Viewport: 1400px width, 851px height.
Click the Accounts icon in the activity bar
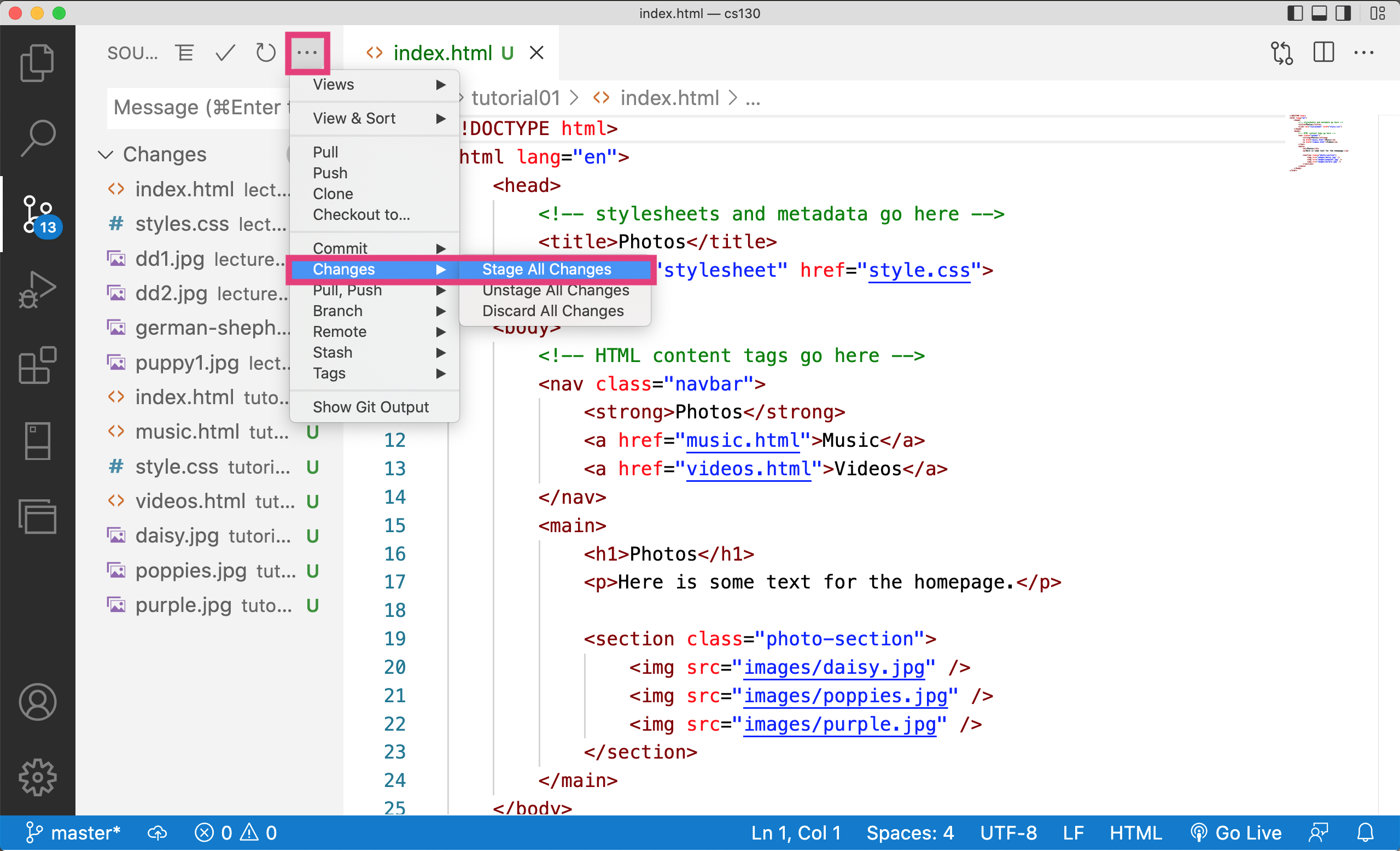point(38,702)
